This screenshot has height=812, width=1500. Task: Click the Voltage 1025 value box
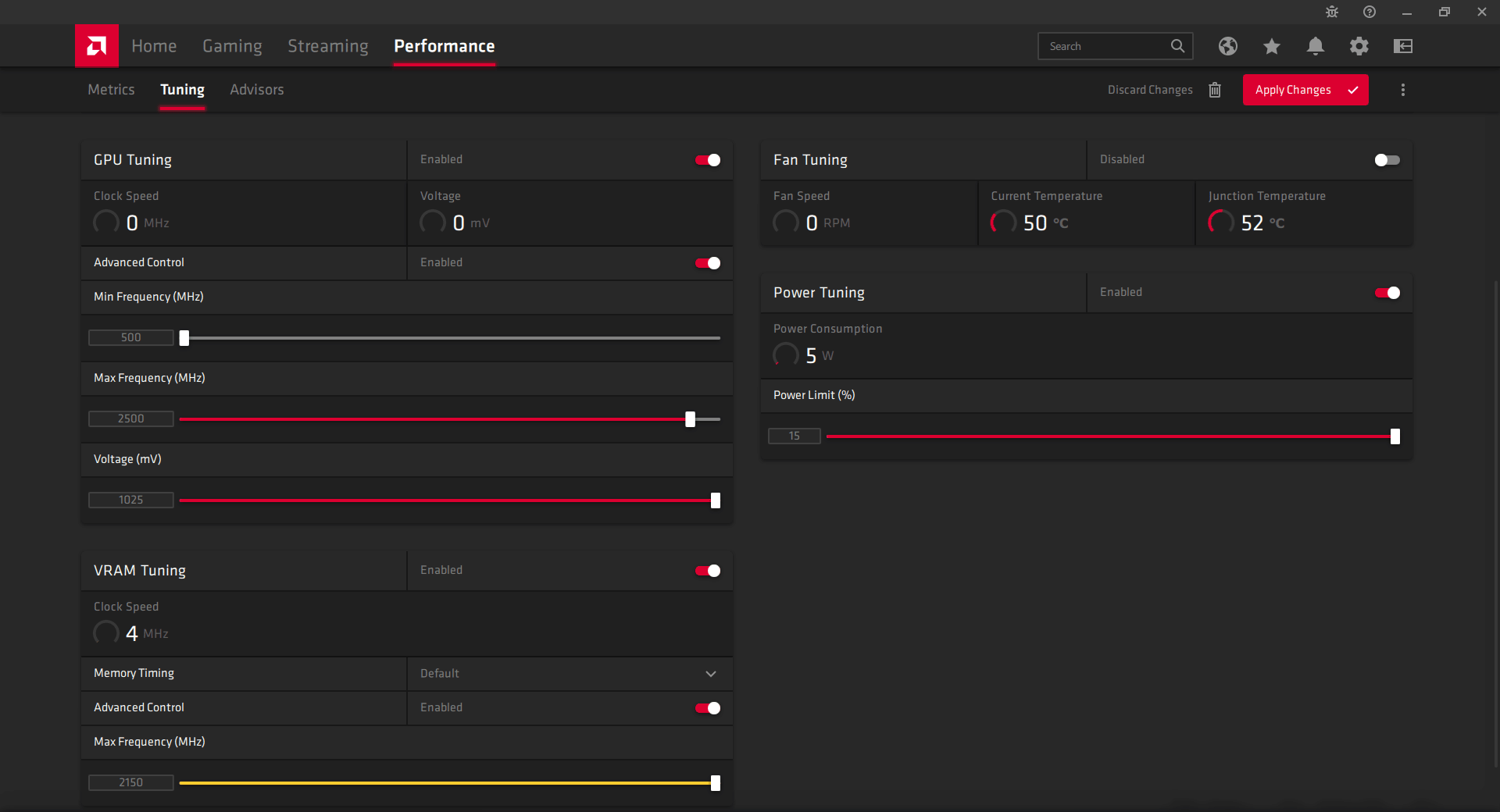(131, 500)
